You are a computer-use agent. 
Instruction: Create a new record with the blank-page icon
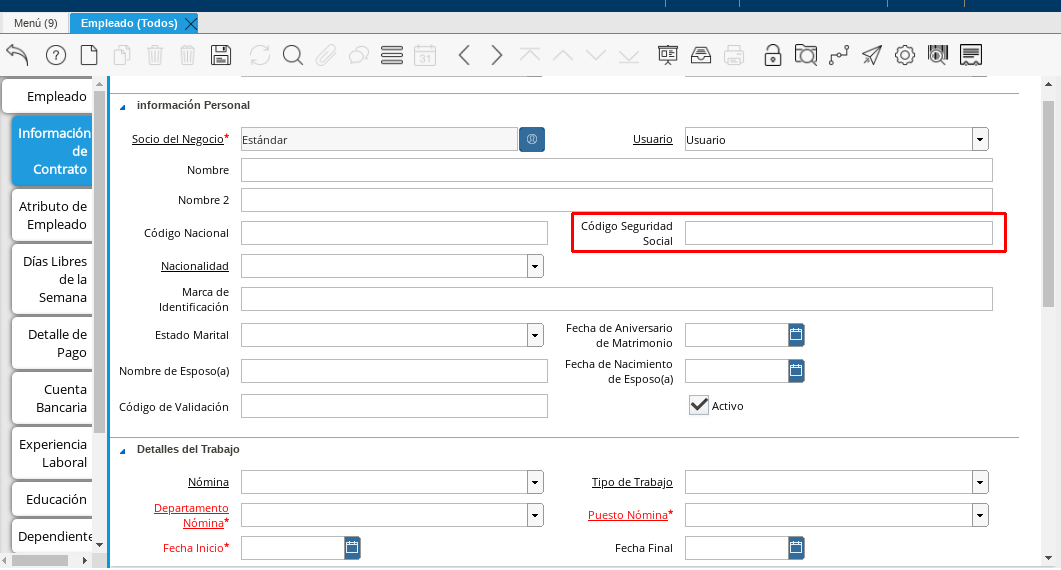89,55
